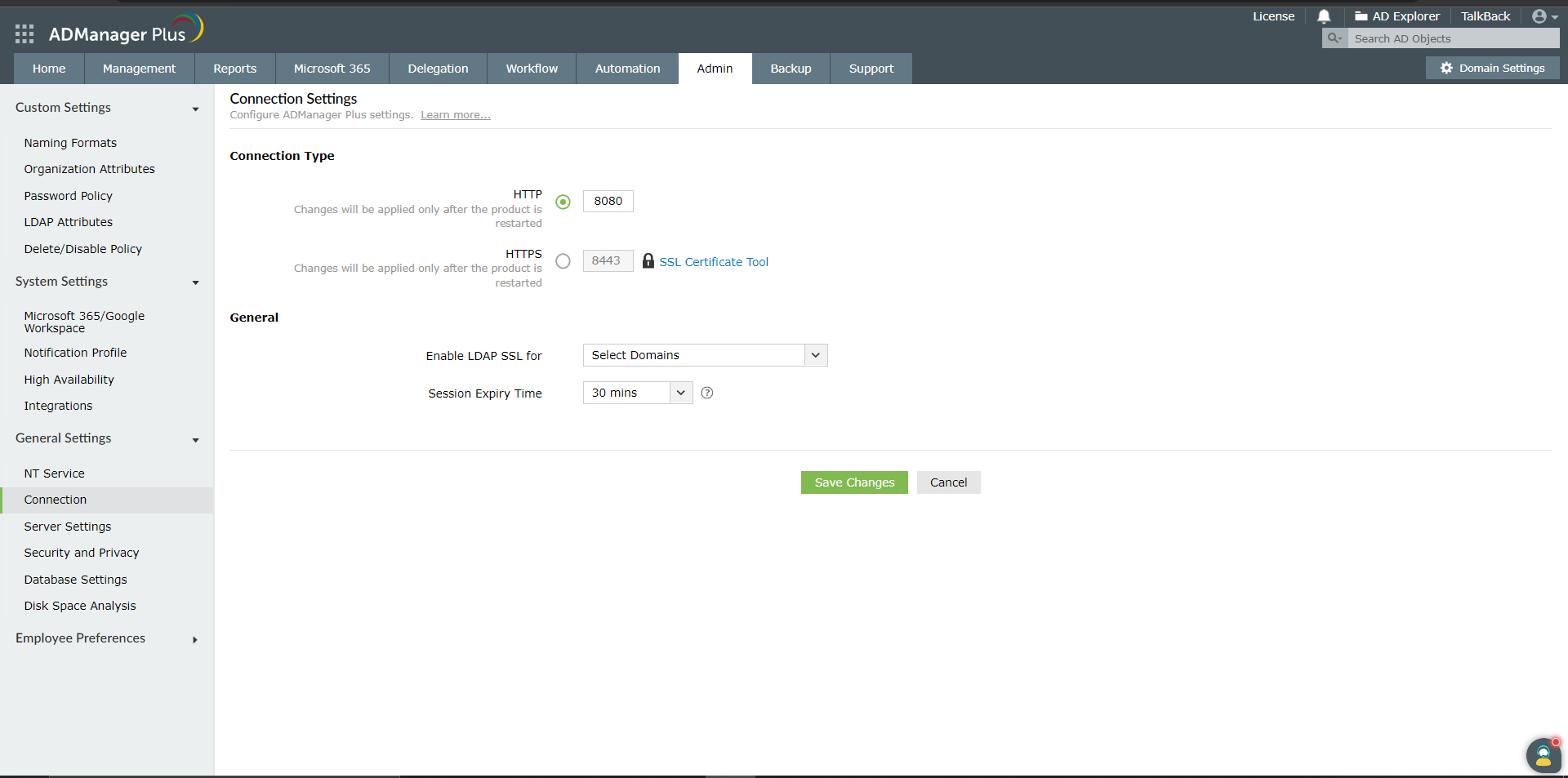Click the Save Changes button
Viewport: 1568px width, 778px height.
tap(853, 482)
